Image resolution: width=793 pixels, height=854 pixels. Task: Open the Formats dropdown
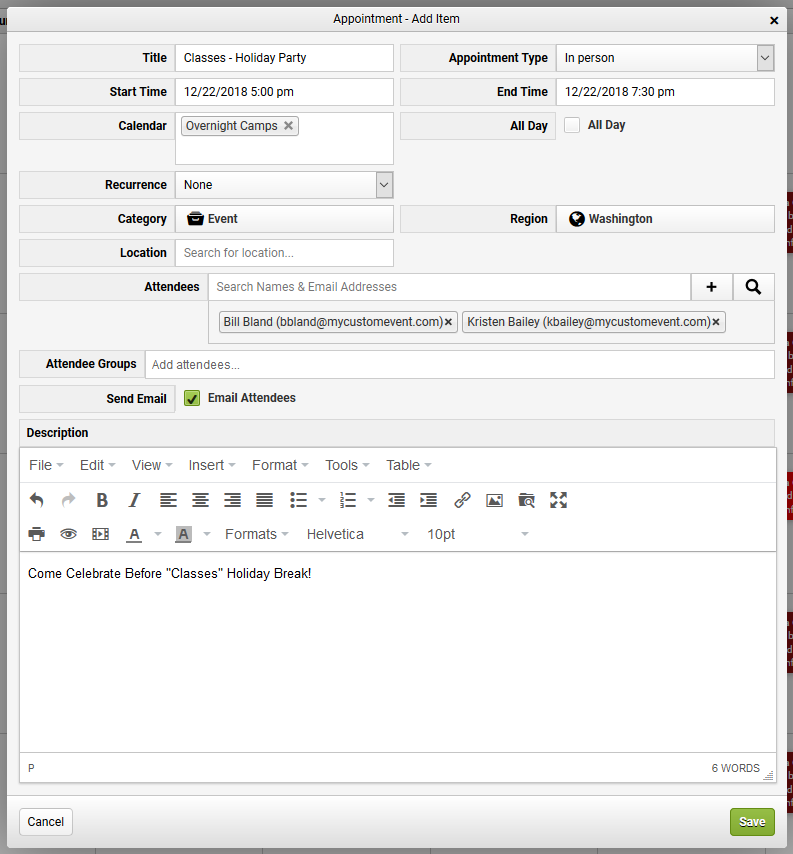(x=257, y=534)
